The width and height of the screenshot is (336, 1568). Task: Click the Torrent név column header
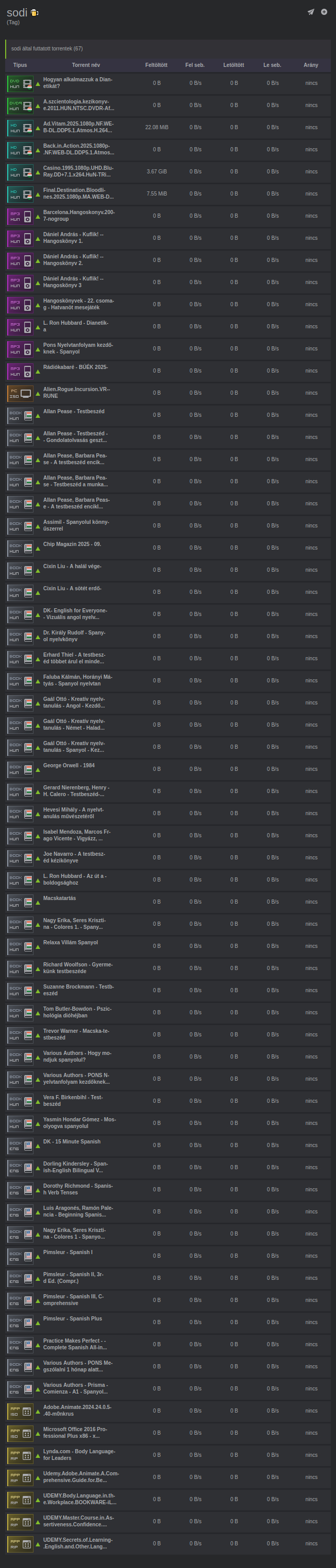coord(86,65)
